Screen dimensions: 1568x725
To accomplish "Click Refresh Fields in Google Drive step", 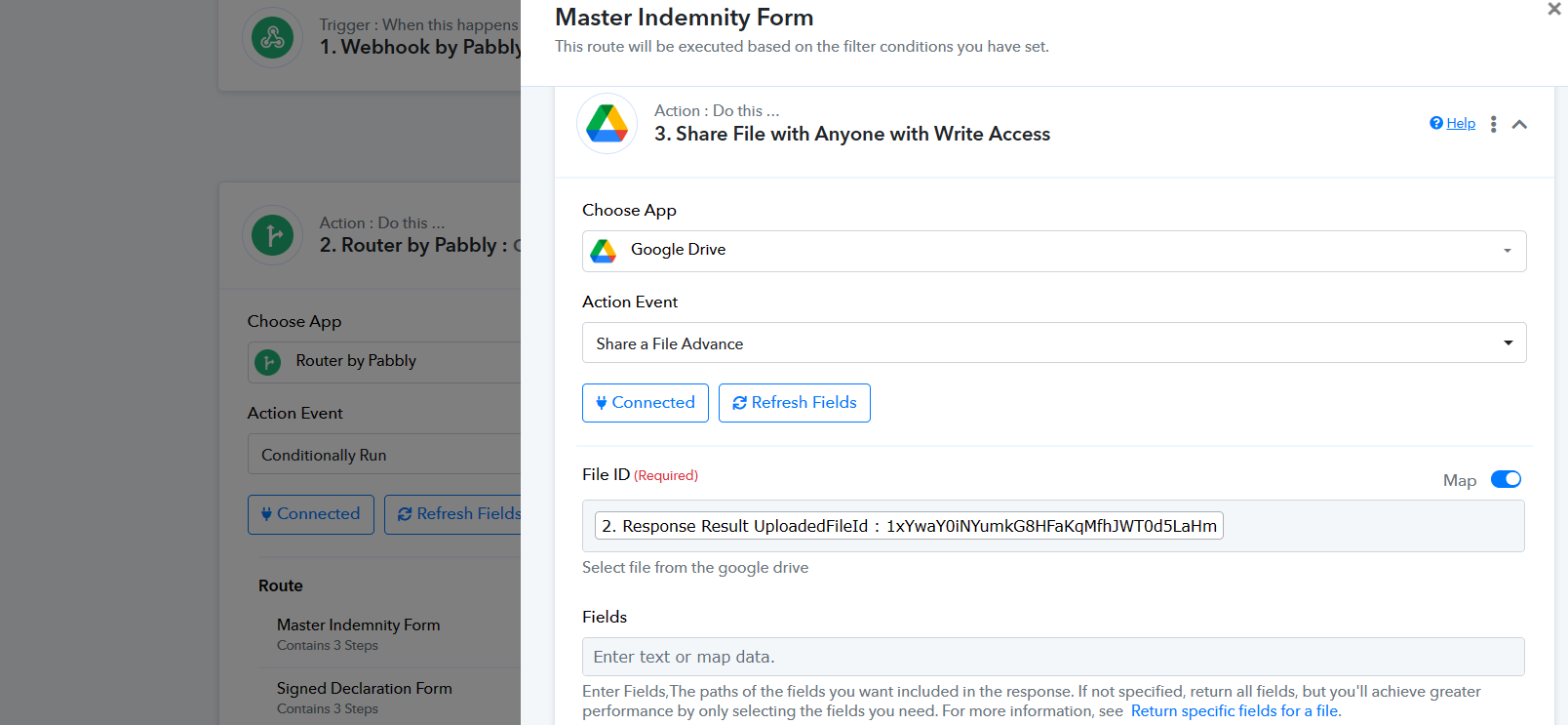I will [x=795, y=403].
